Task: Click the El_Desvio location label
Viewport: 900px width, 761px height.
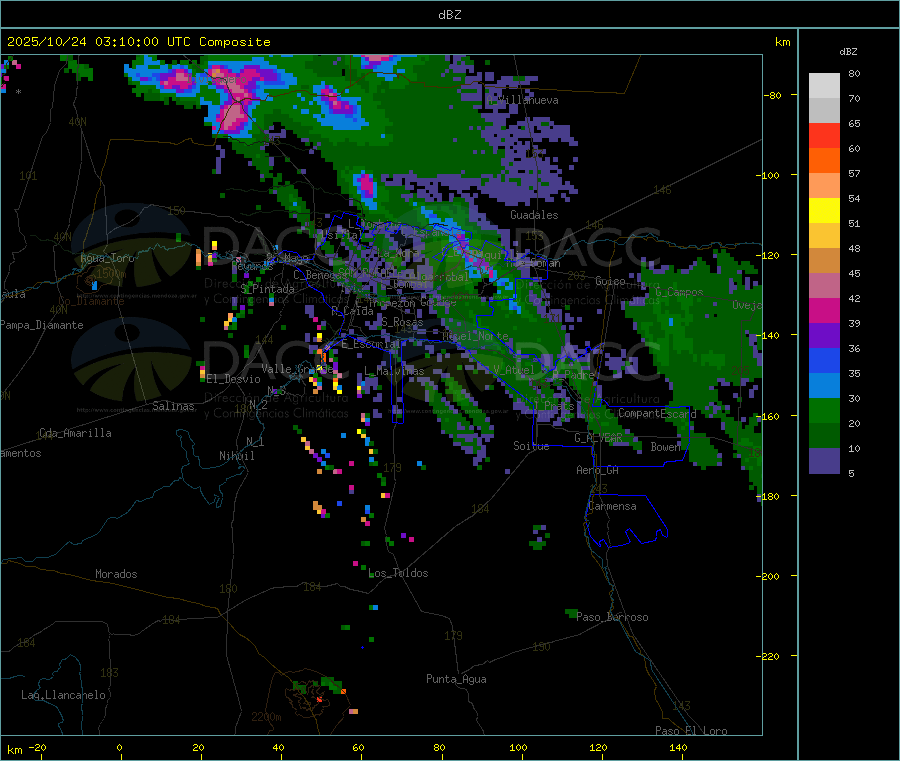Action: pyautogui.click(x=233, y=379)
